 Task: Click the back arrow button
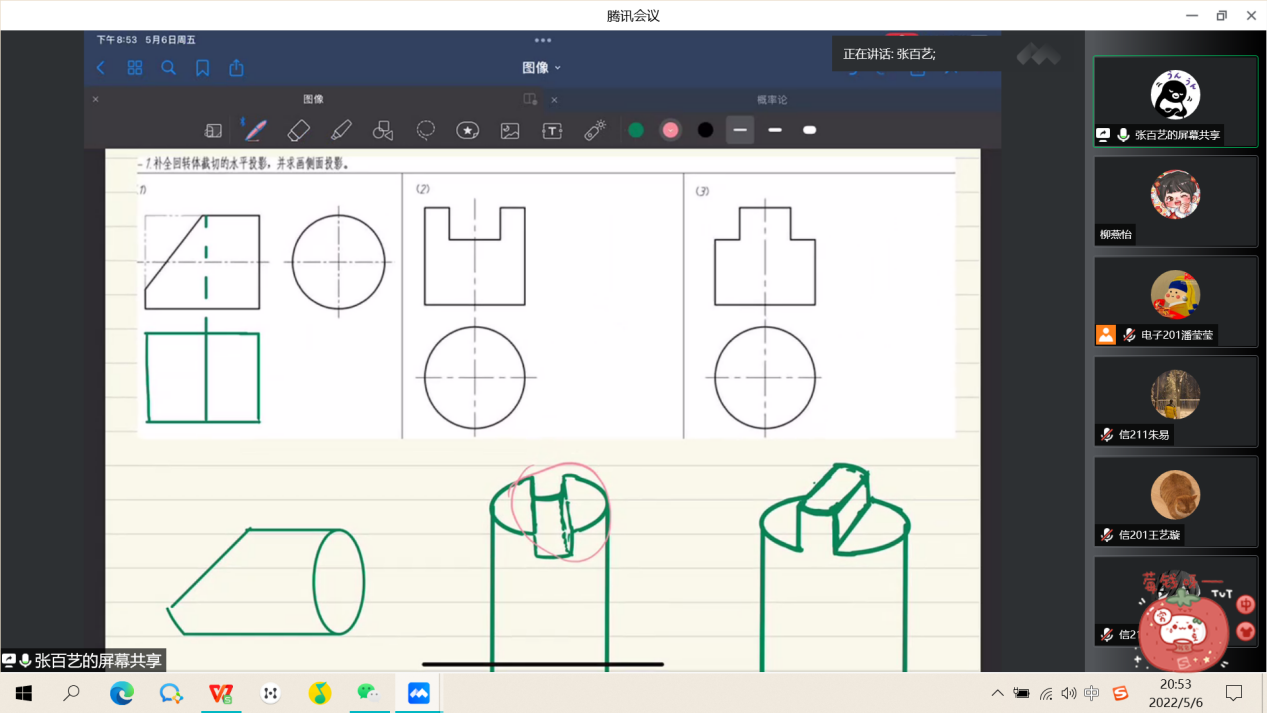point(100,68)
